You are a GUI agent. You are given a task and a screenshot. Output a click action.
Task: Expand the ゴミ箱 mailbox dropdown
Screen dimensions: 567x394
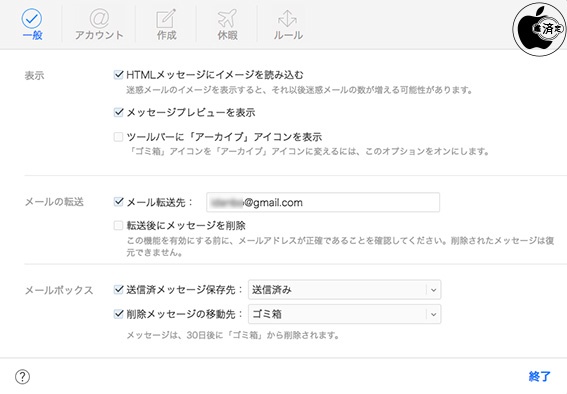tap(345, 314)
